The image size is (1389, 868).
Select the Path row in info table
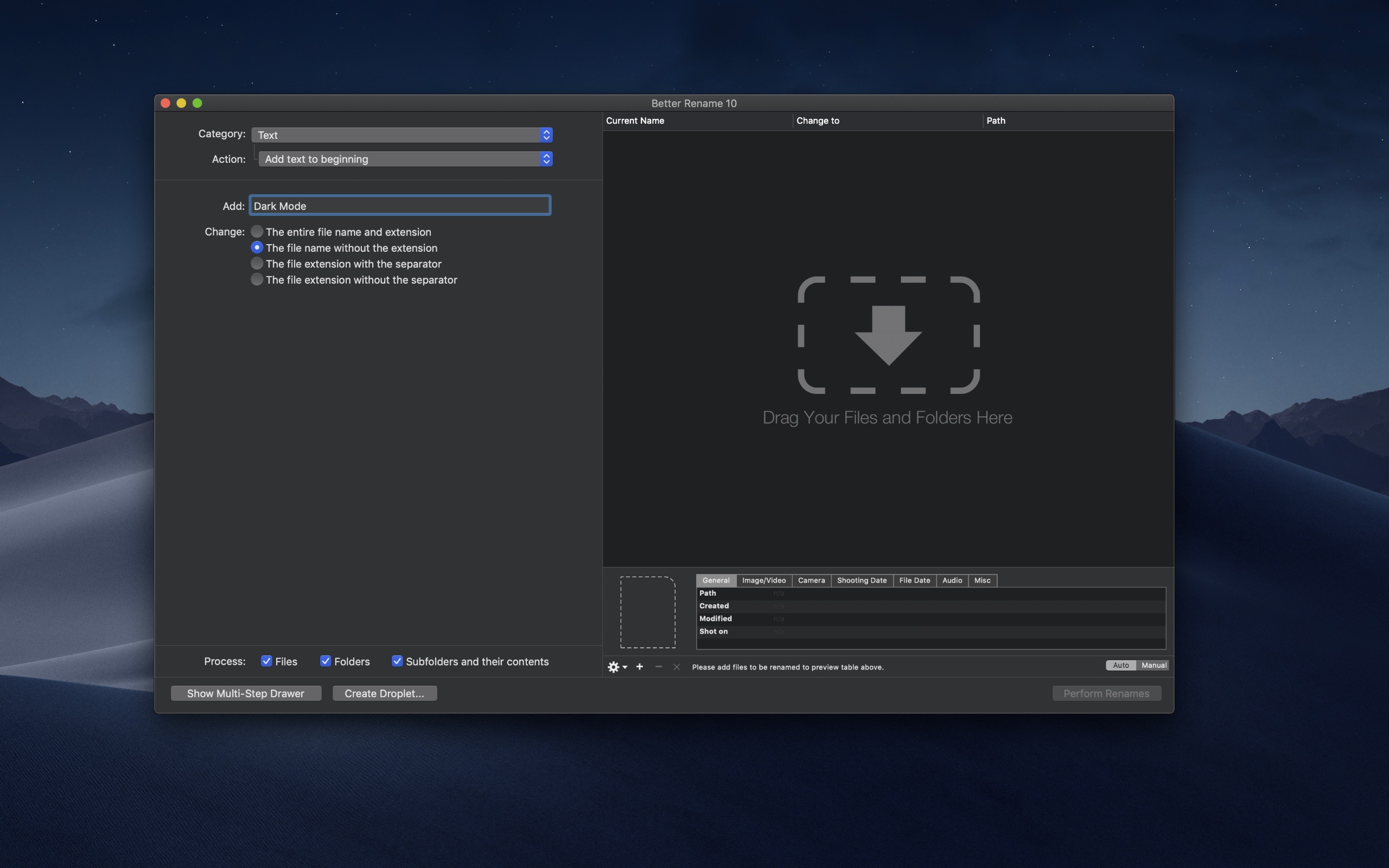tap(931, 593)
